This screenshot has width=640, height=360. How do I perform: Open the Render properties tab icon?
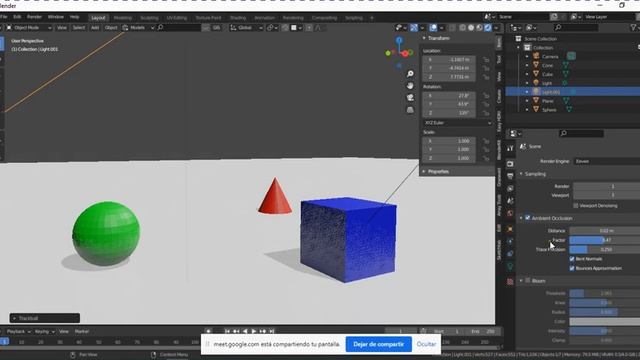pyautogui.click(x=510, y=164)
